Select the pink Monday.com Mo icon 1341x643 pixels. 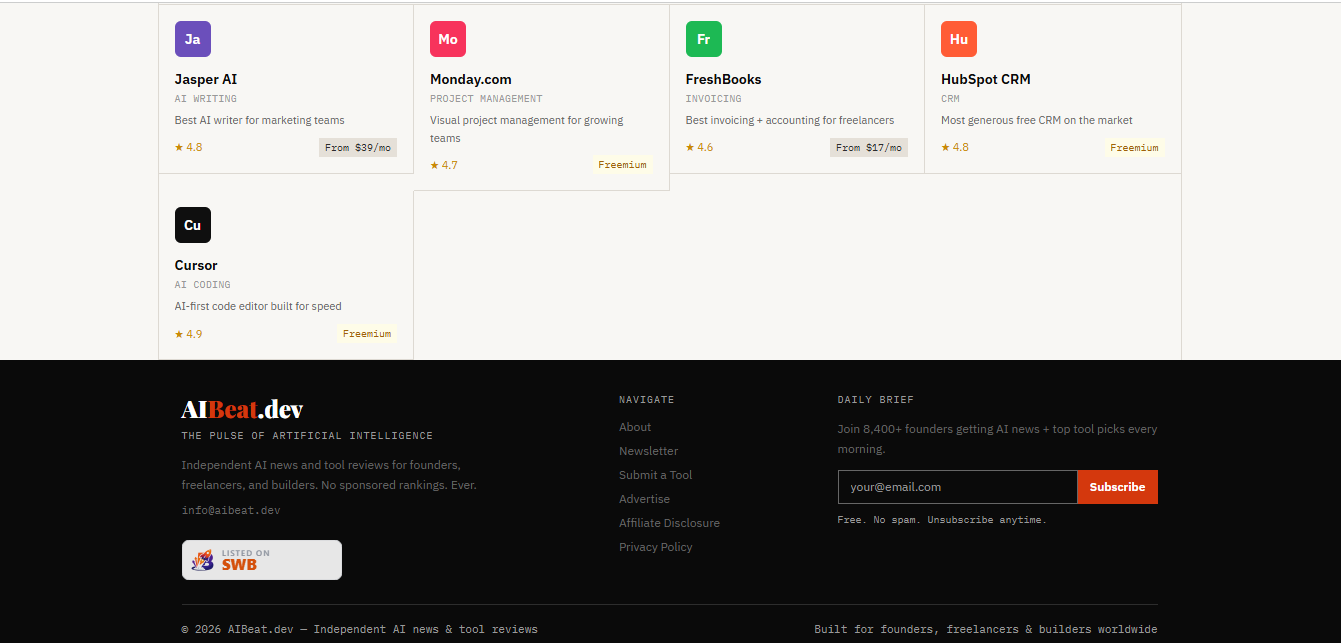coord(448,39)
